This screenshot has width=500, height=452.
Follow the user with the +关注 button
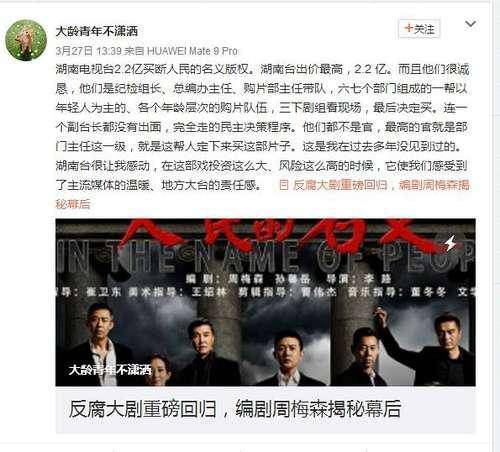[x=419, y=29]
